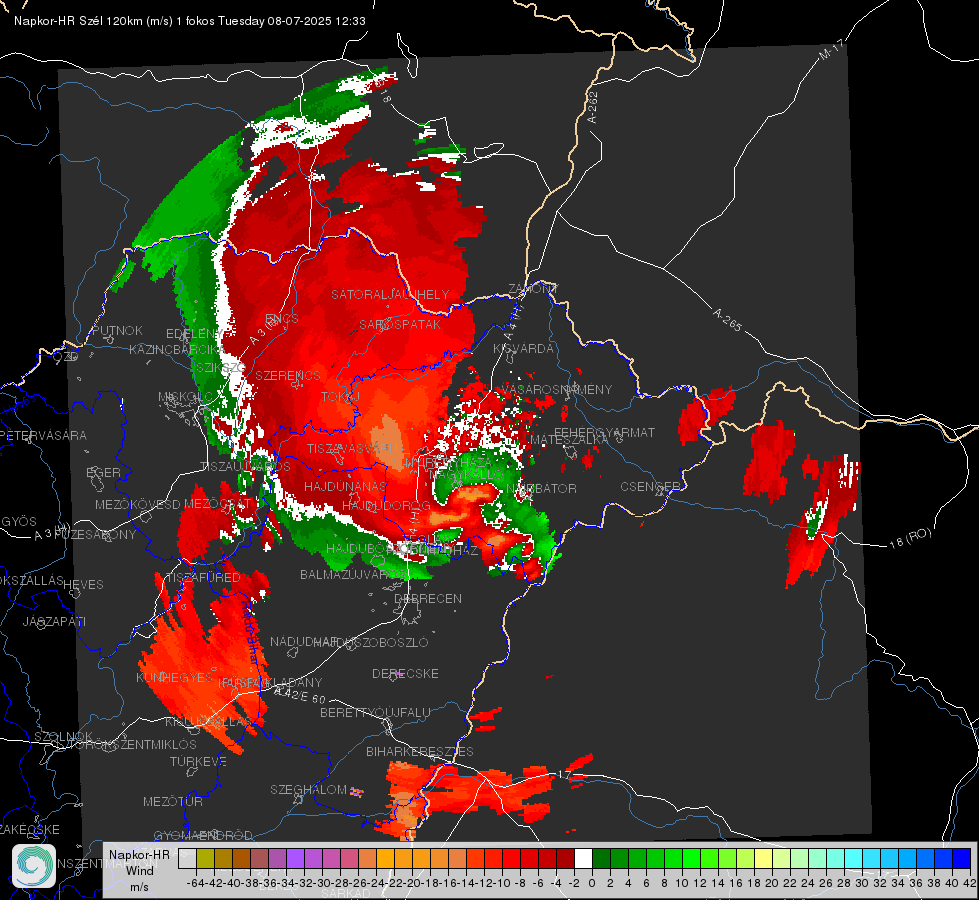Click the PÉTERVÁSÁRA city label
The width and height of the screenshot is (979, 900).
pos(44,435)
